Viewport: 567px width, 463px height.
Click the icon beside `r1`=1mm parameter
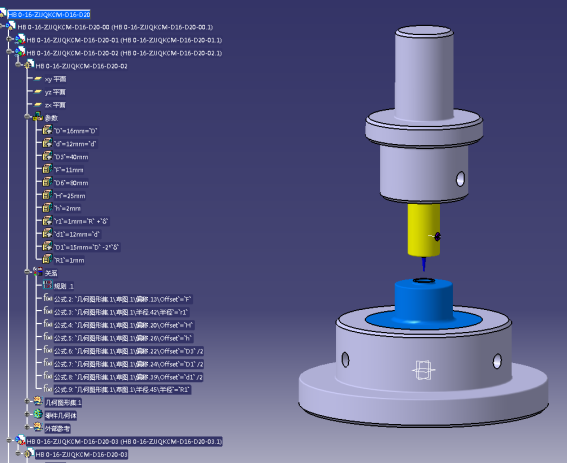click(47, 221)
